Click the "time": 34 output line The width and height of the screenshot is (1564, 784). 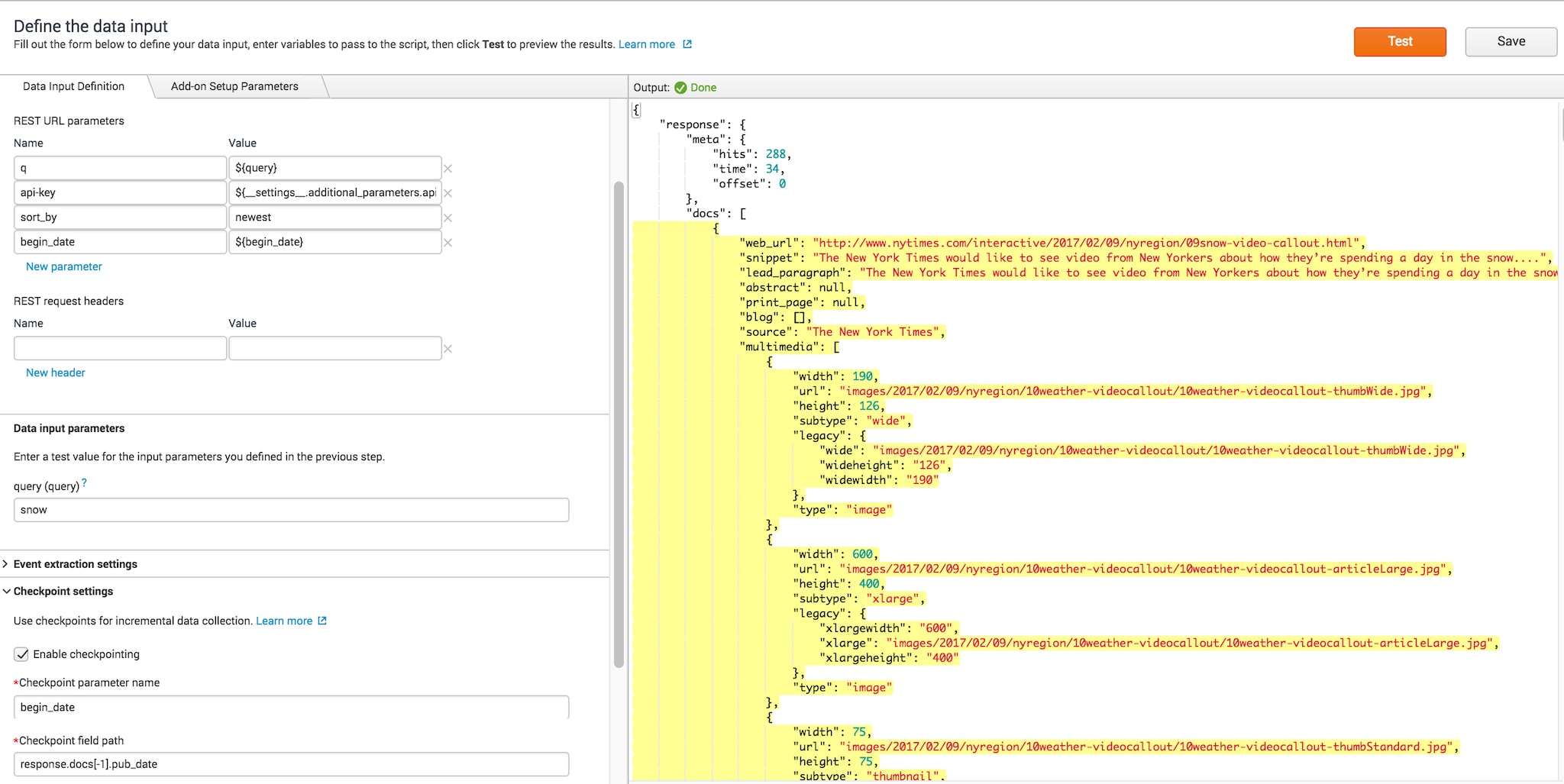tap(748, 169)
